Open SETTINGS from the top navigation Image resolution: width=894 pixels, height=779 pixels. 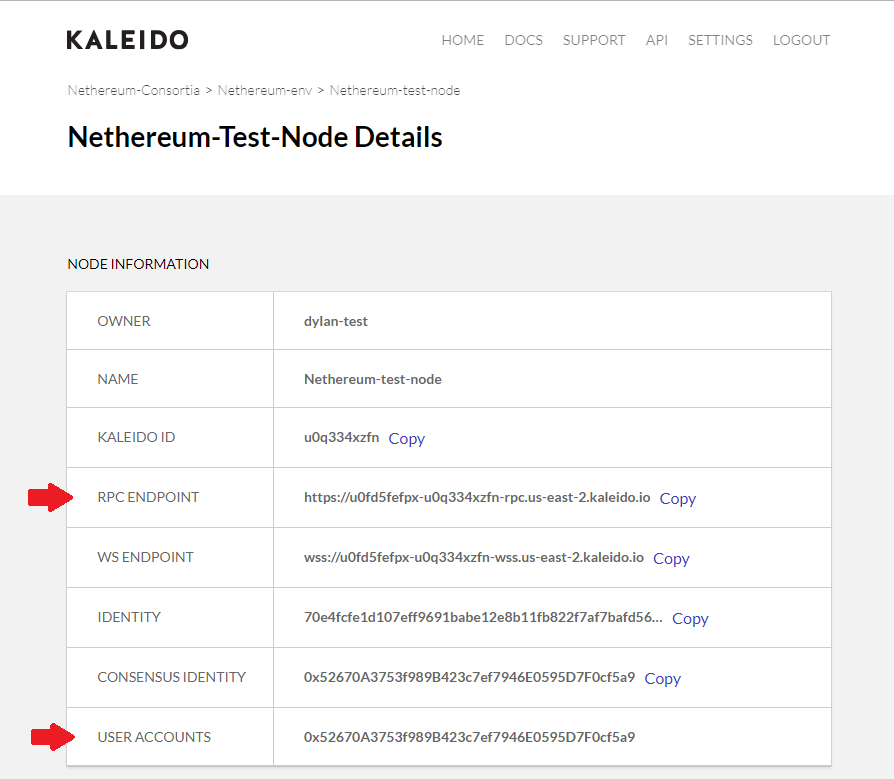pyautogui.click(x=720, y=40)
